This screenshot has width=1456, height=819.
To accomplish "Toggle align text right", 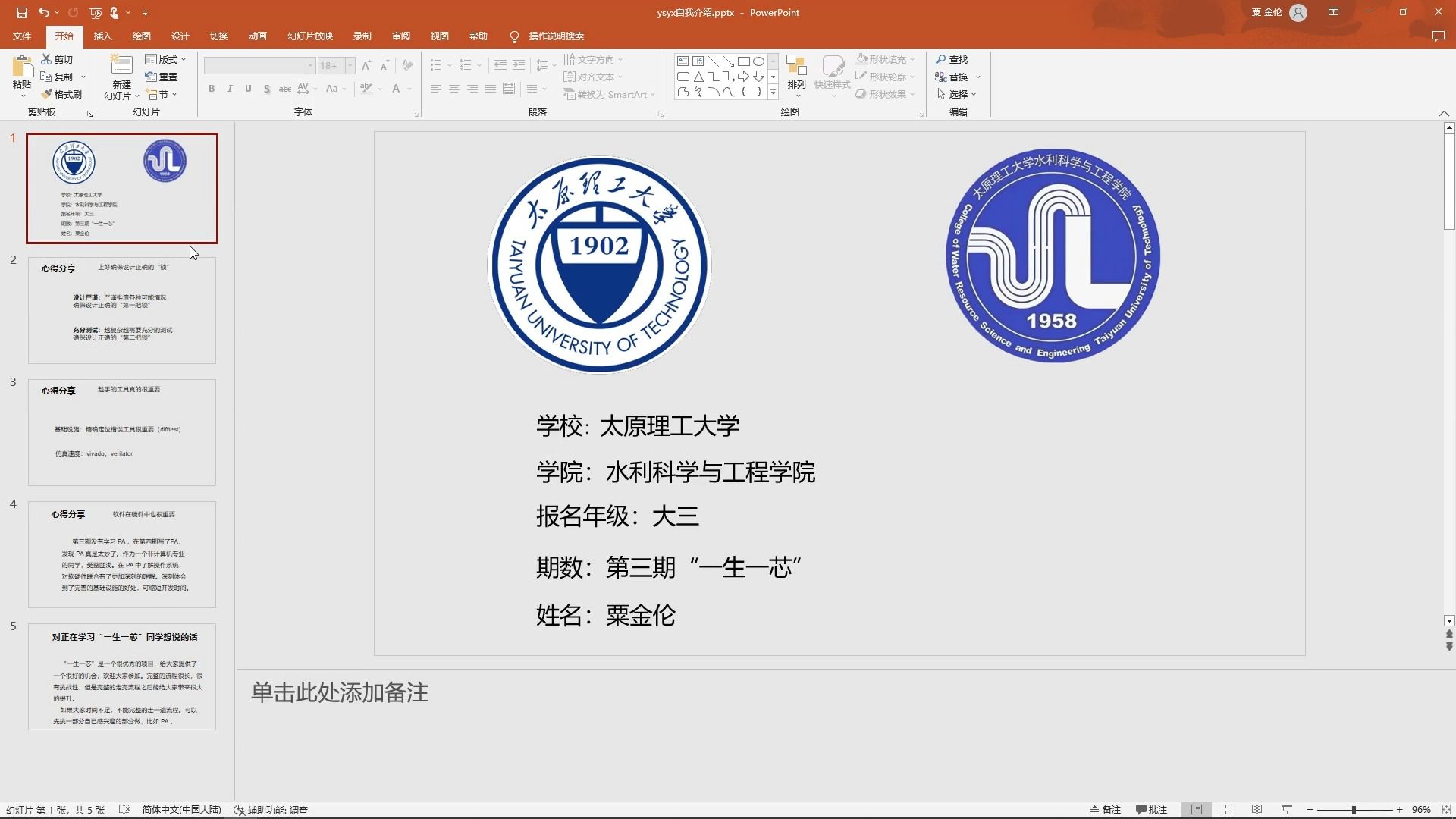I will pyautogui.click(x=472, y=89).
